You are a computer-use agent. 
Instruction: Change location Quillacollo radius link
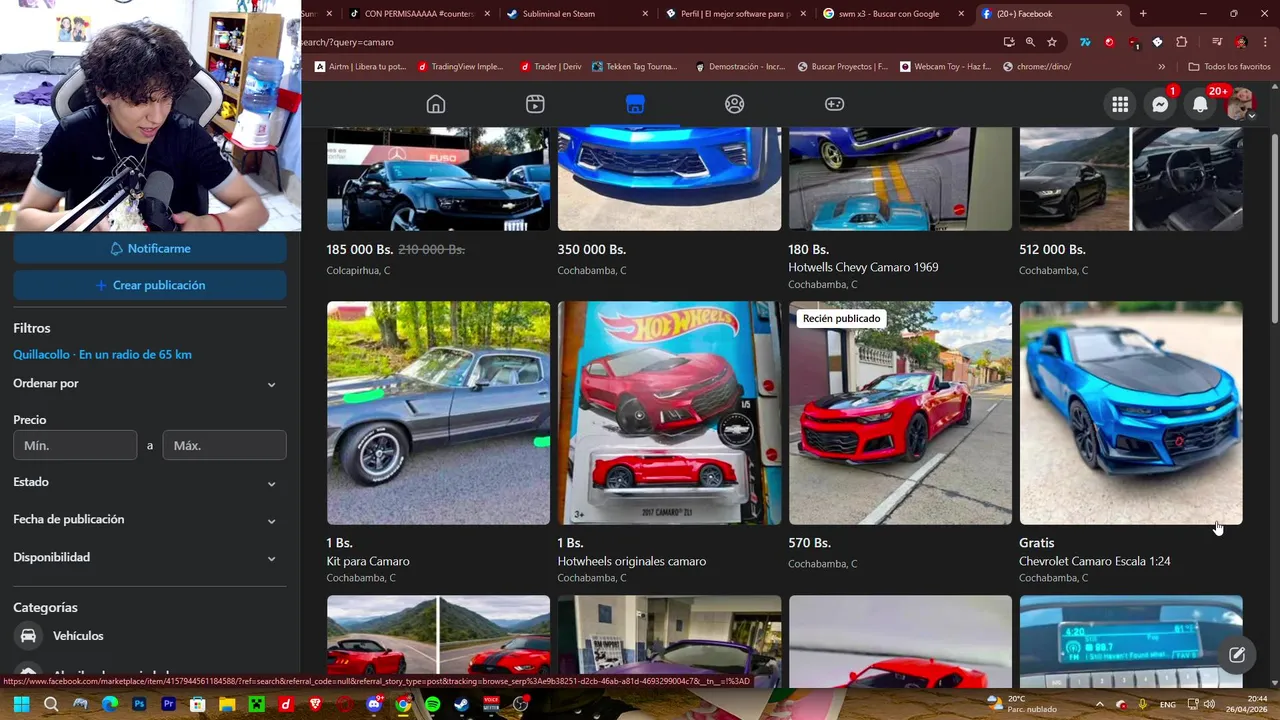[102, 355]
